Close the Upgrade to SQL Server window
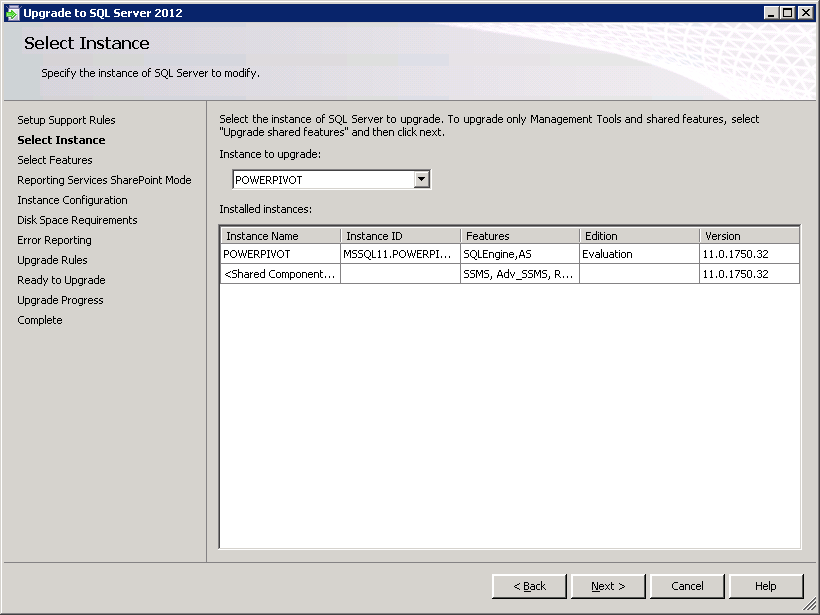820x615 pixels. pos(806,13)
